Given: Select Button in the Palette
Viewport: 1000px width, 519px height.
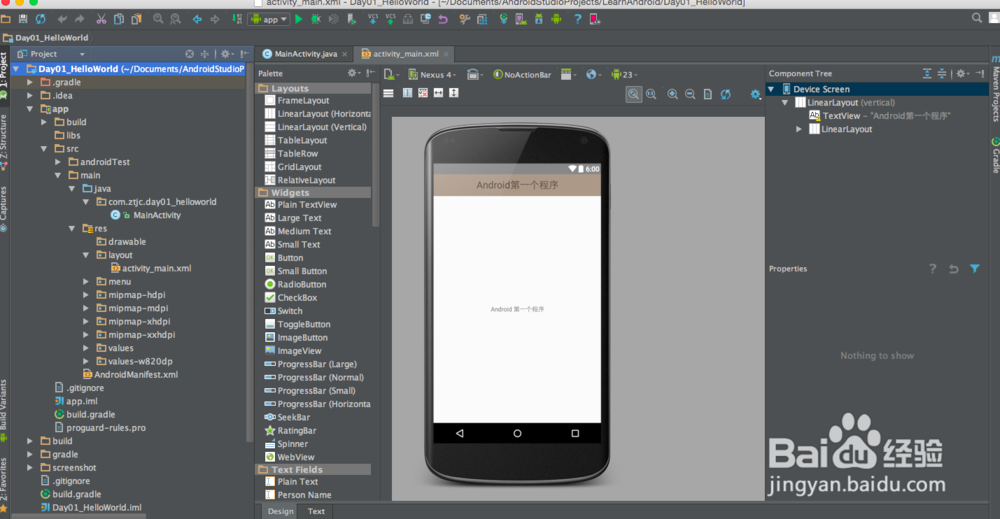Looking at the screenshot, I should pyautogui.click(x=290, y=258).
